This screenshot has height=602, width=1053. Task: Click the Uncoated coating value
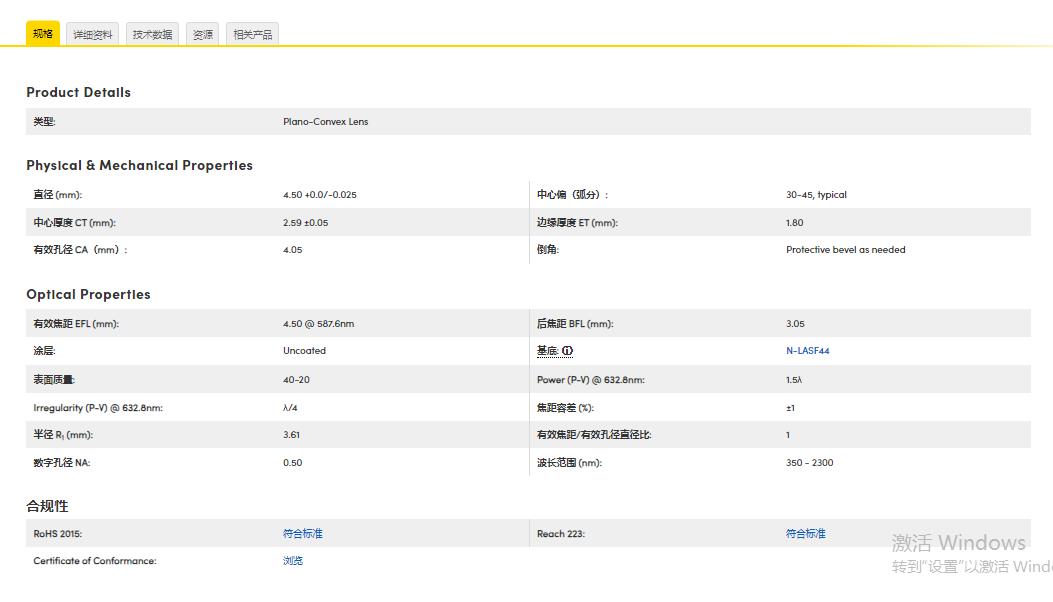[x=304, y=351]
